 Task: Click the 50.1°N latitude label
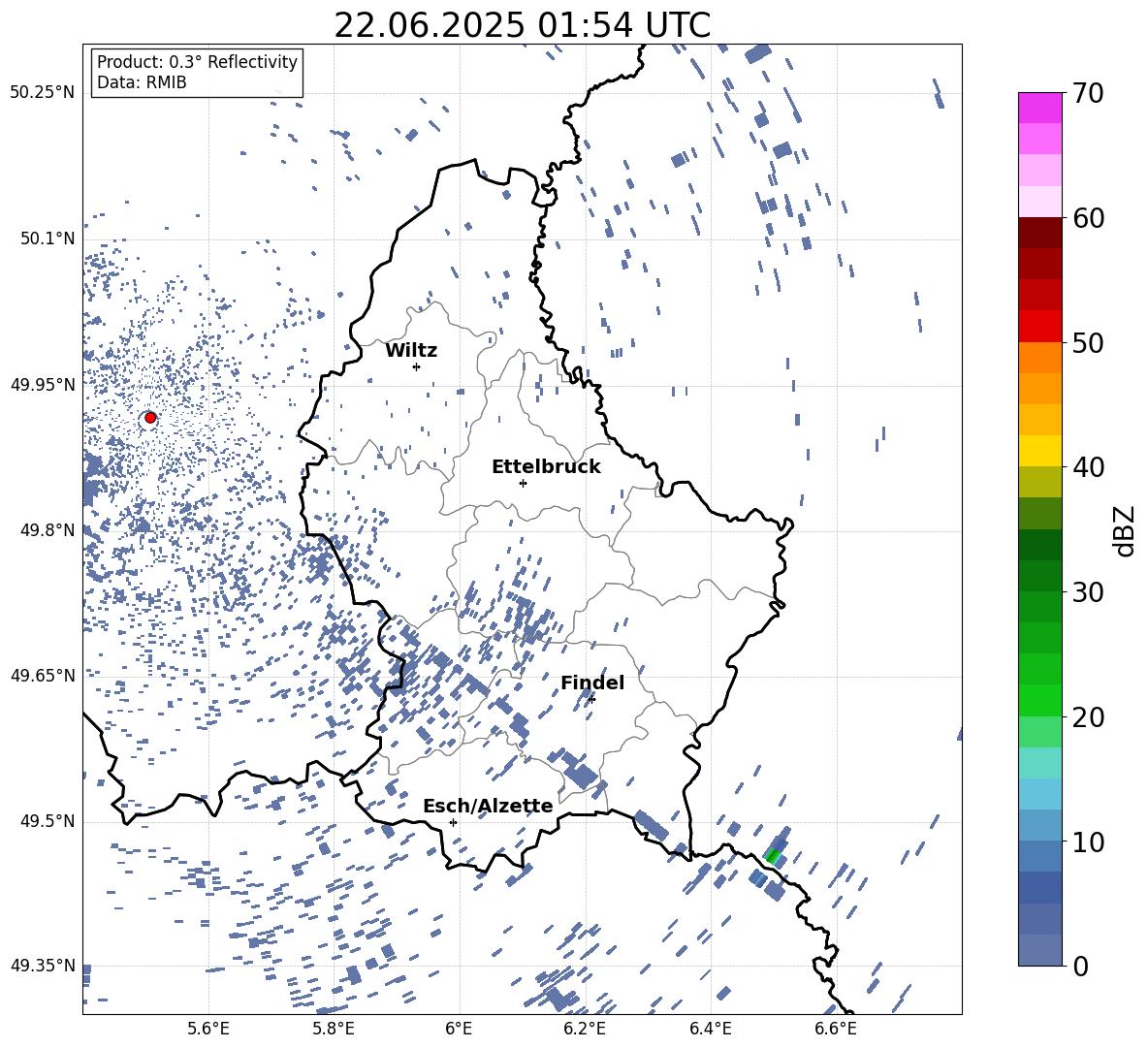point(47,238)
